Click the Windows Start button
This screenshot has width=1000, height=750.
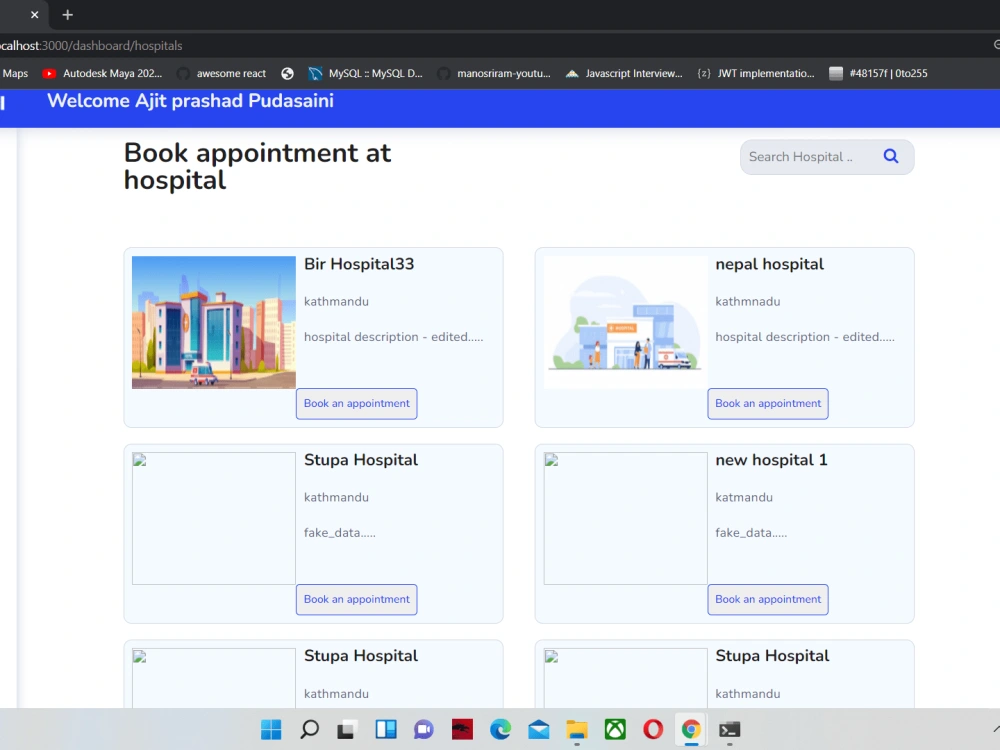[x=270, y=729]
